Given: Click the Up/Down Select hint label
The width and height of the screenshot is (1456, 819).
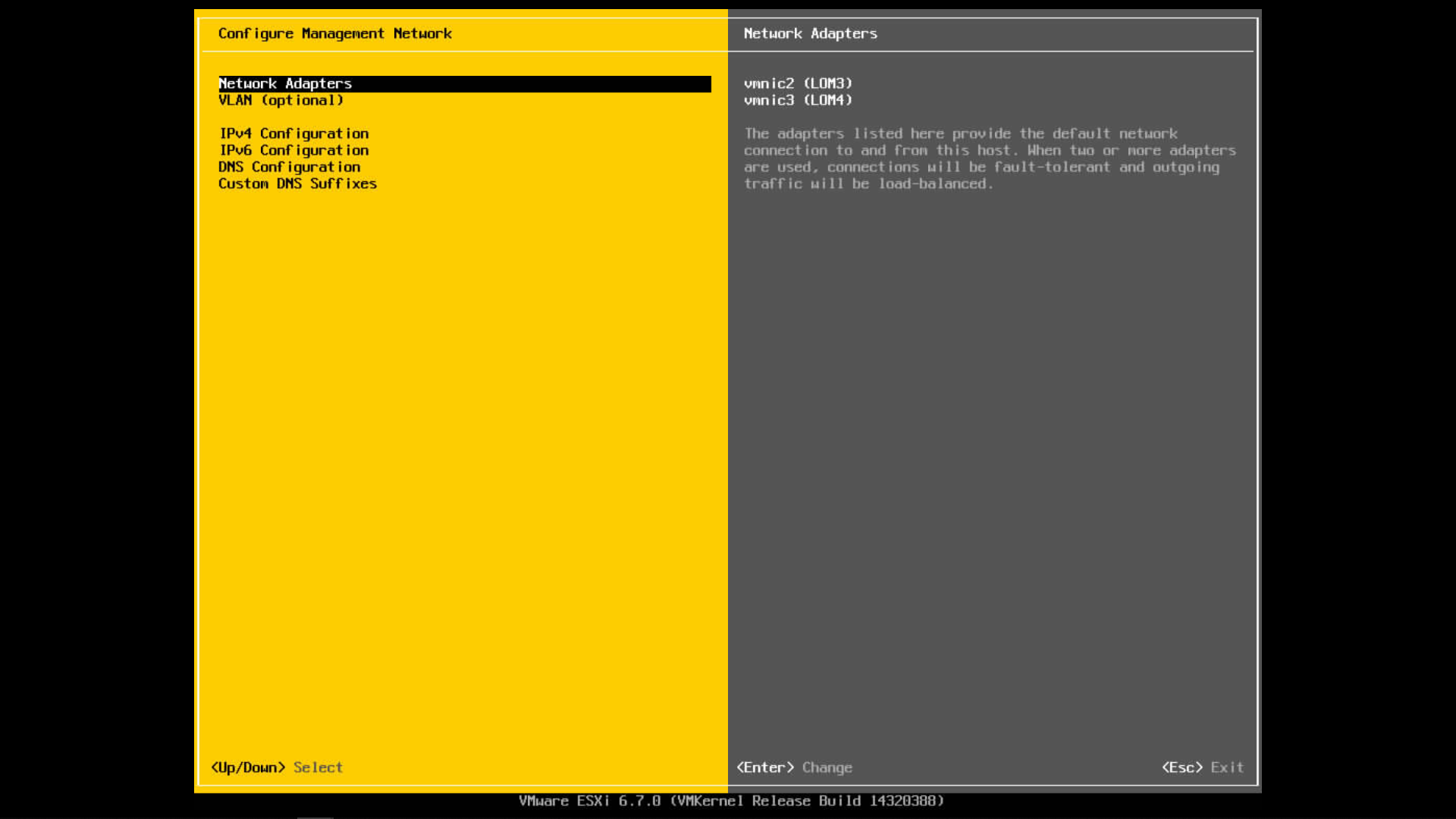Looking at the screenshot, I should (276, 767).
